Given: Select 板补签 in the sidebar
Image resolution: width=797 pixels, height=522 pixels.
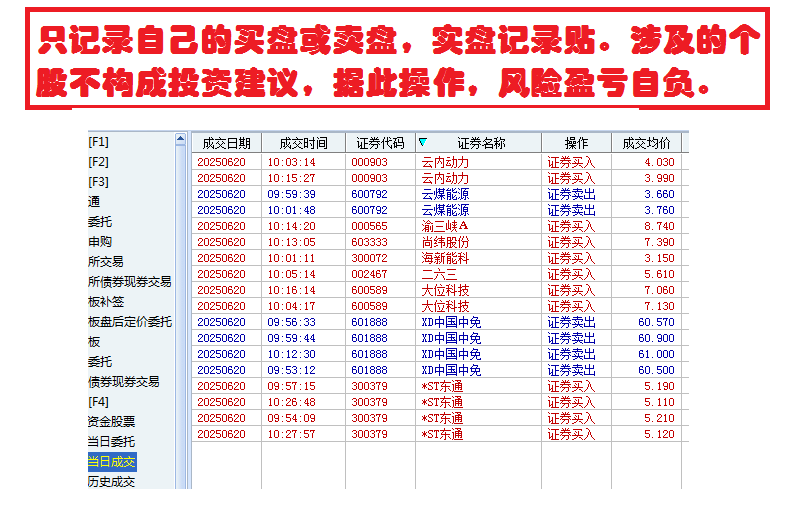Looking at the screenshot, I should point(106,302).
